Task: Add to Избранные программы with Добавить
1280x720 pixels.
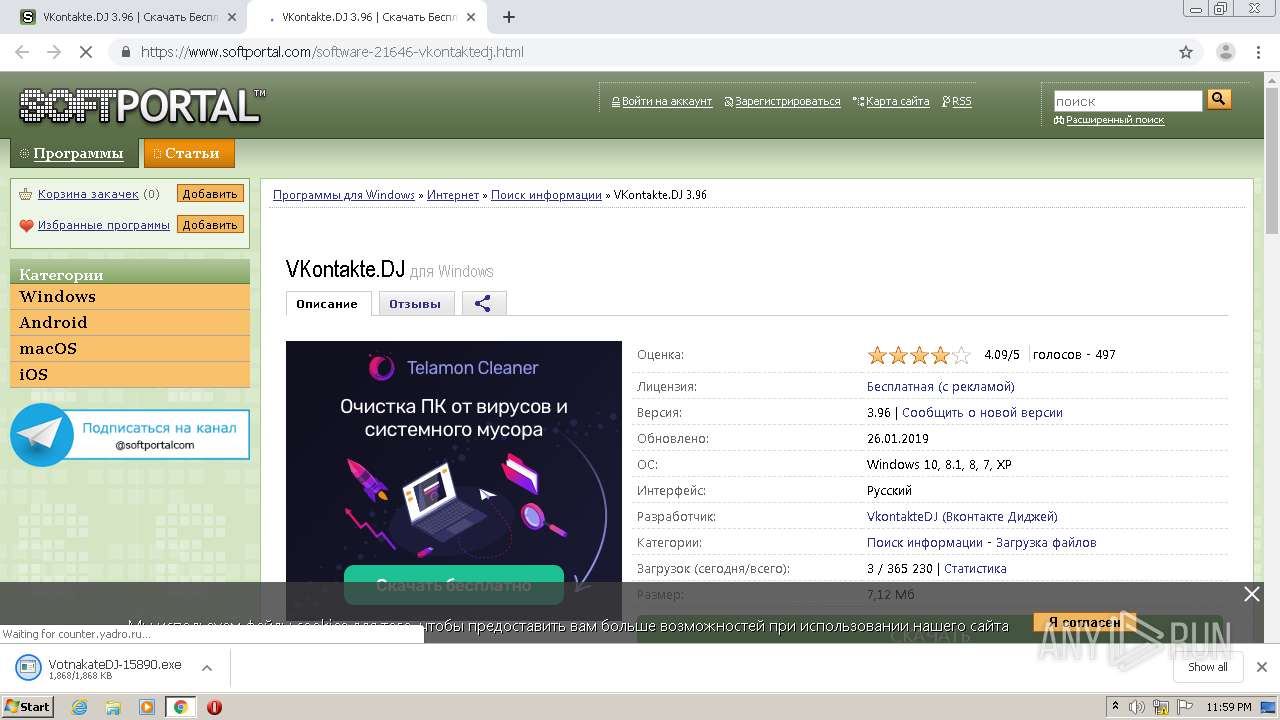Action: (x=210, y=225)
